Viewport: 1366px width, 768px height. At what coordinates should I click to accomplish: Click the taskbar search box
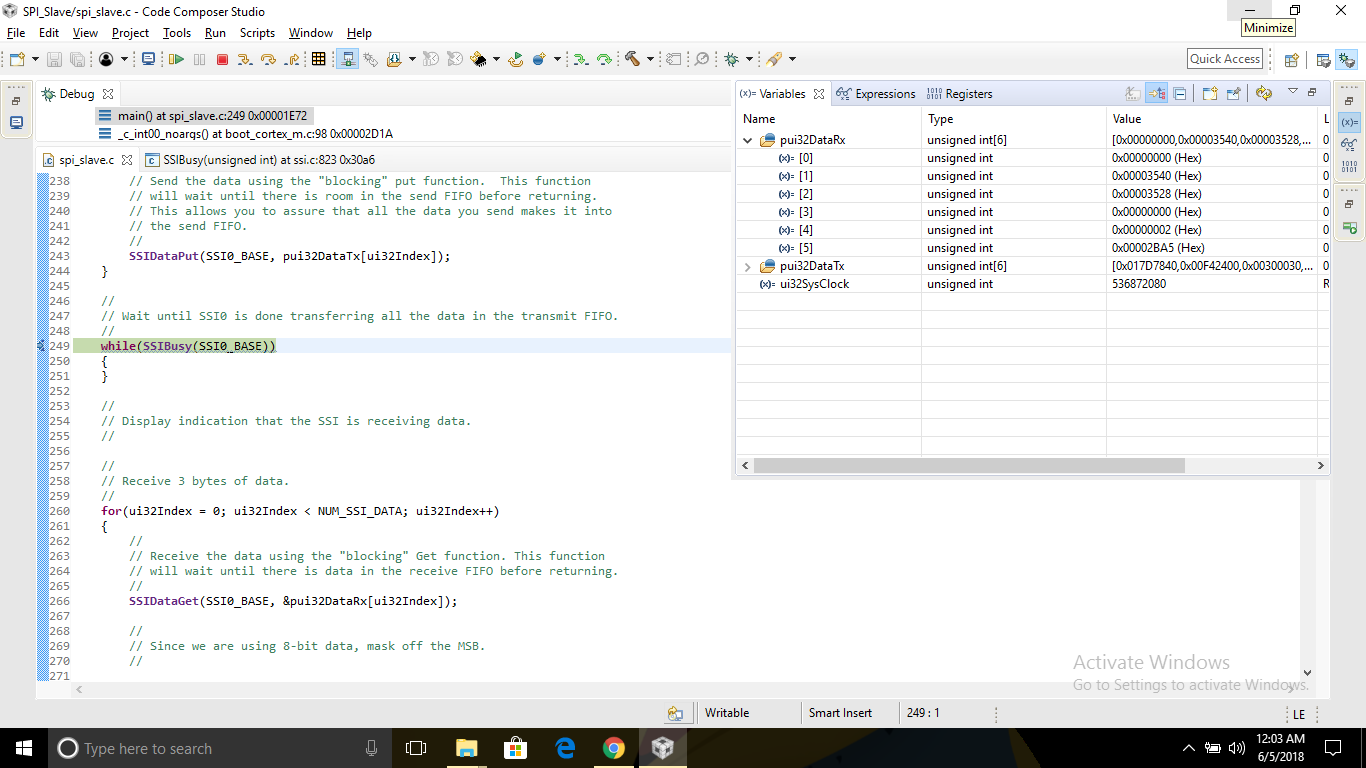[220, 748]
